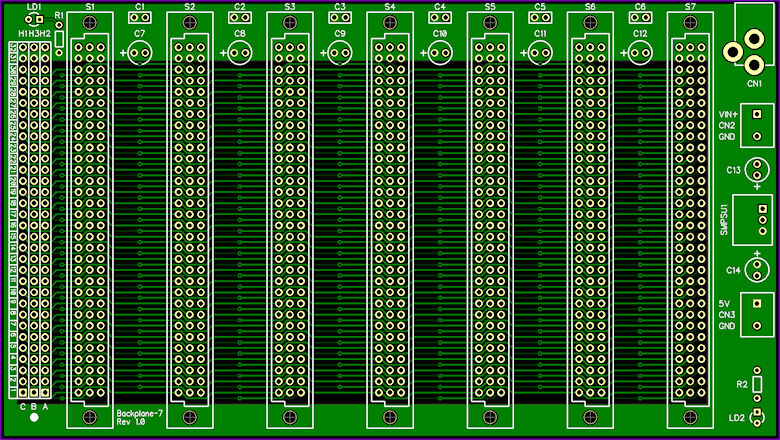Viewport: 780px width, 440px height.
Task: Click the R2 resistor body rectangle
Action: click(757, 384)
